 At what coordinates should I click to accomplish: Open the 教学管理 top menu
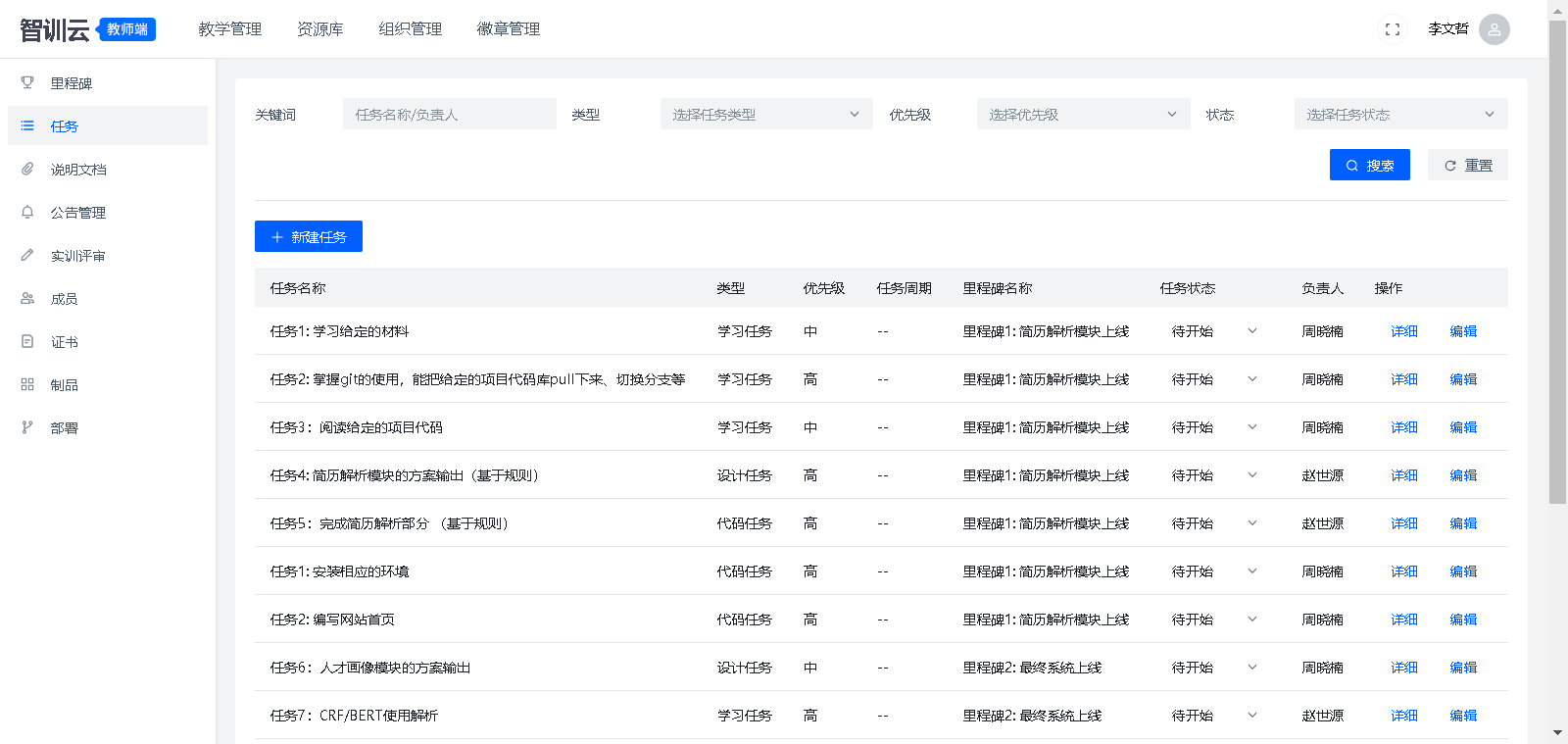(230, 29)
